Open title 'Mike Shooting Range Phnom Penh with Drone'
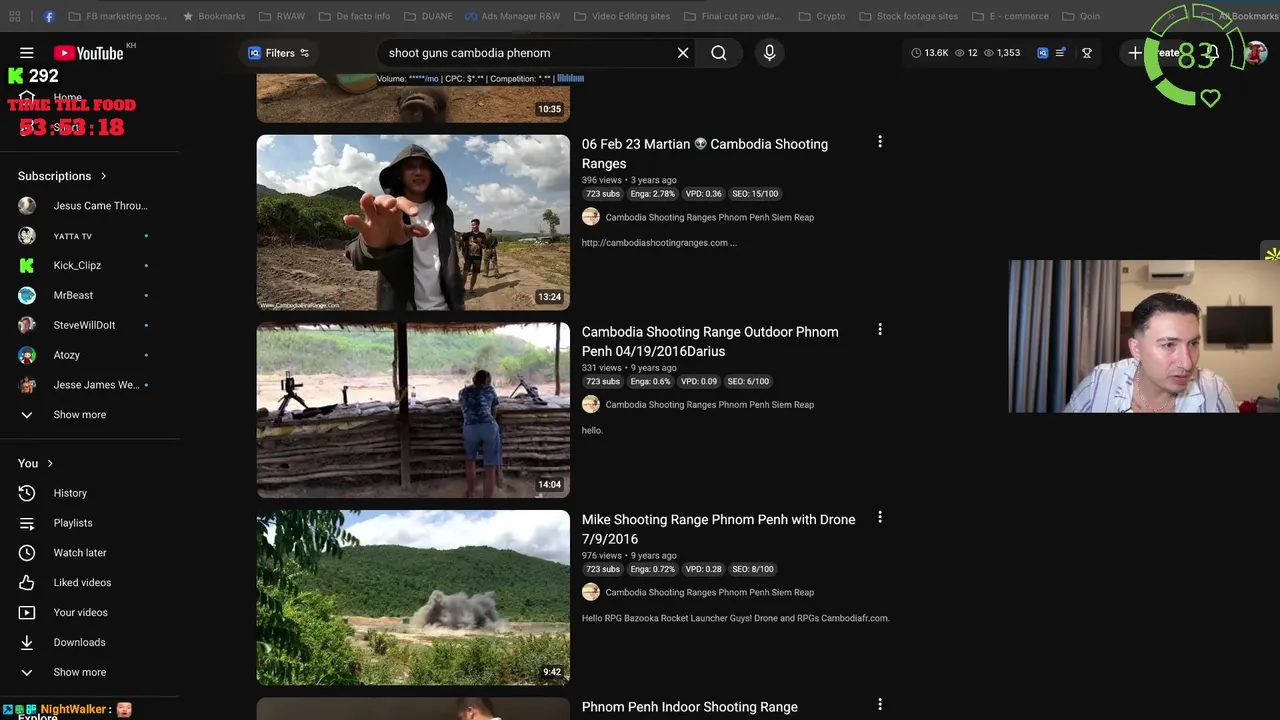Image resolution: width=1280 pixels, height=720 pixels. click(x=718, y=529)
